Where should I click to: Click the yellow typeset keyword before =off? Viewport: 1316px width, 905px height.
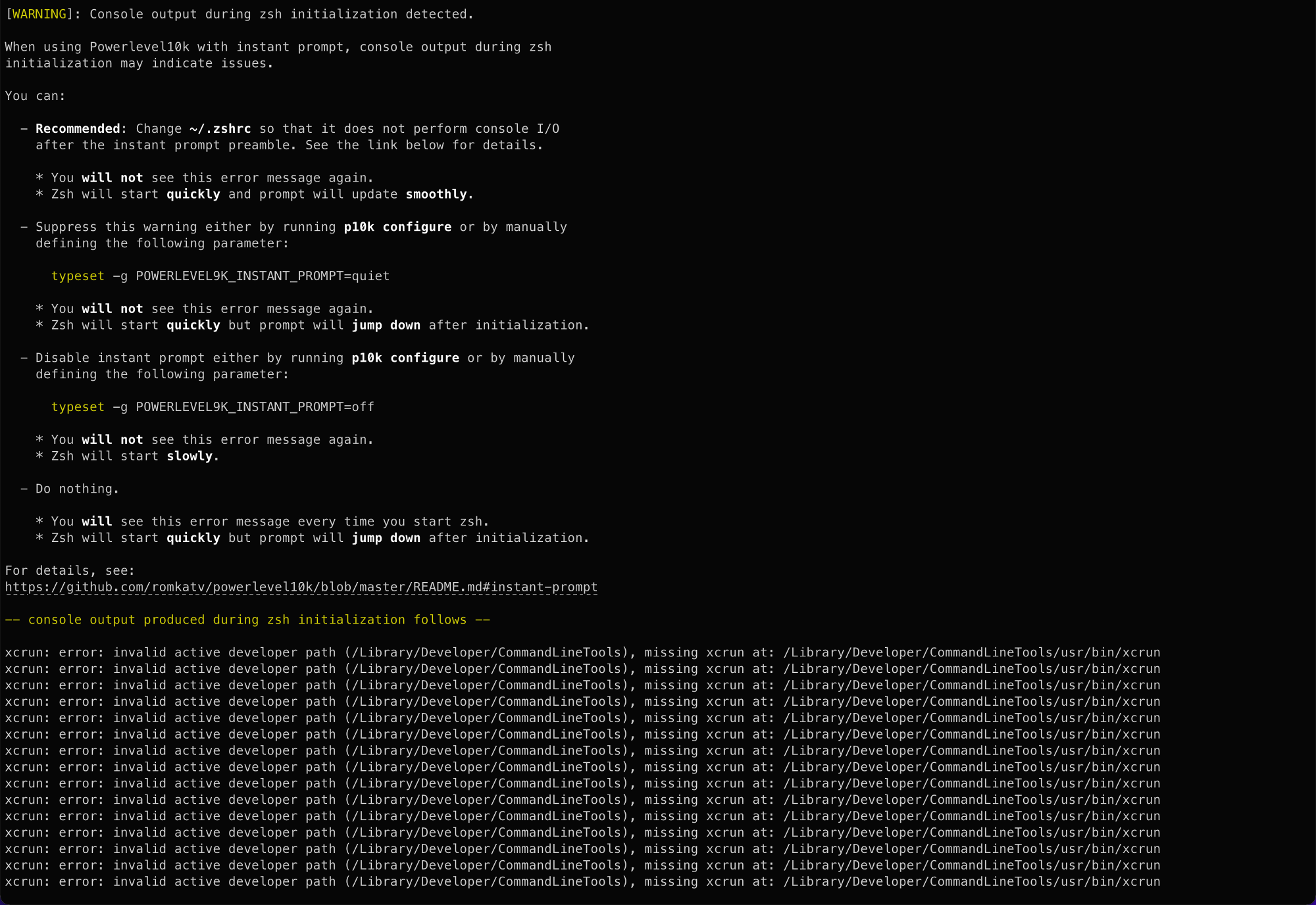coord(78,407)
